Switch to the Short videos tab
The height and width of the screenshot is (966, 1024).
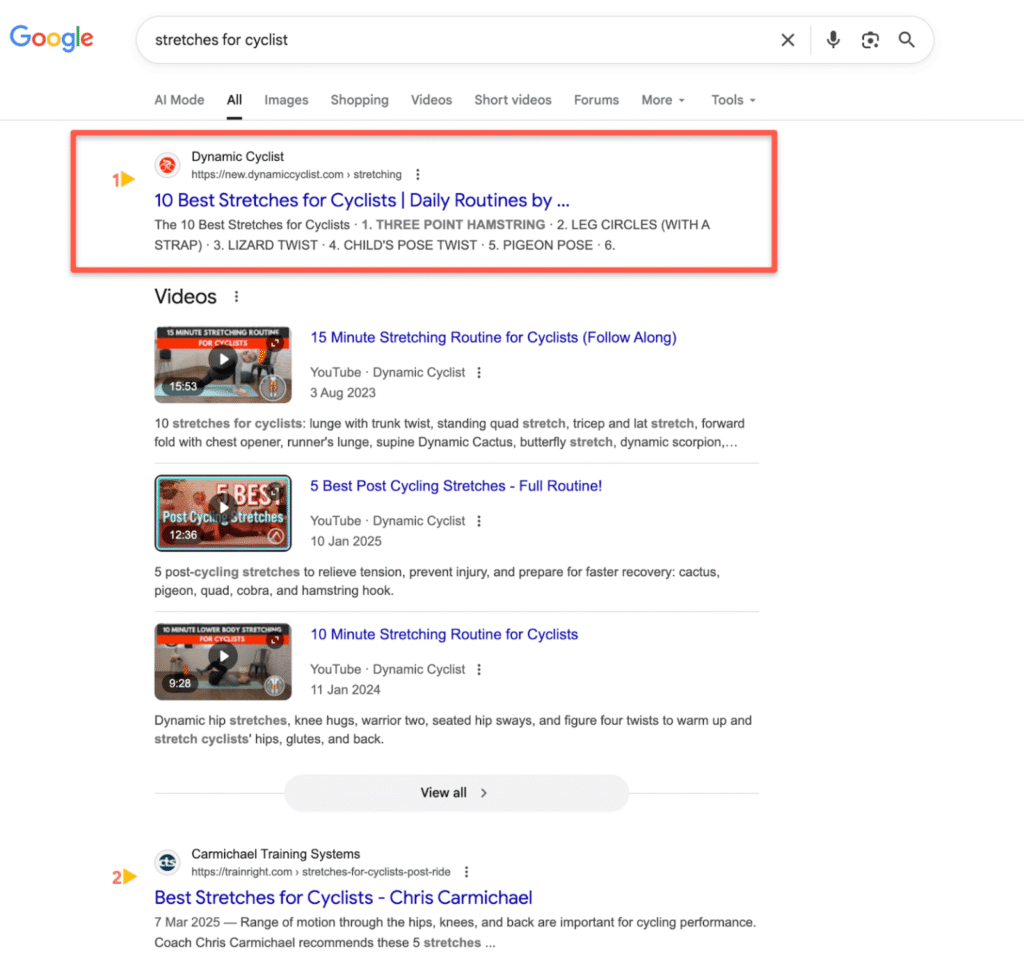point(512,100)
